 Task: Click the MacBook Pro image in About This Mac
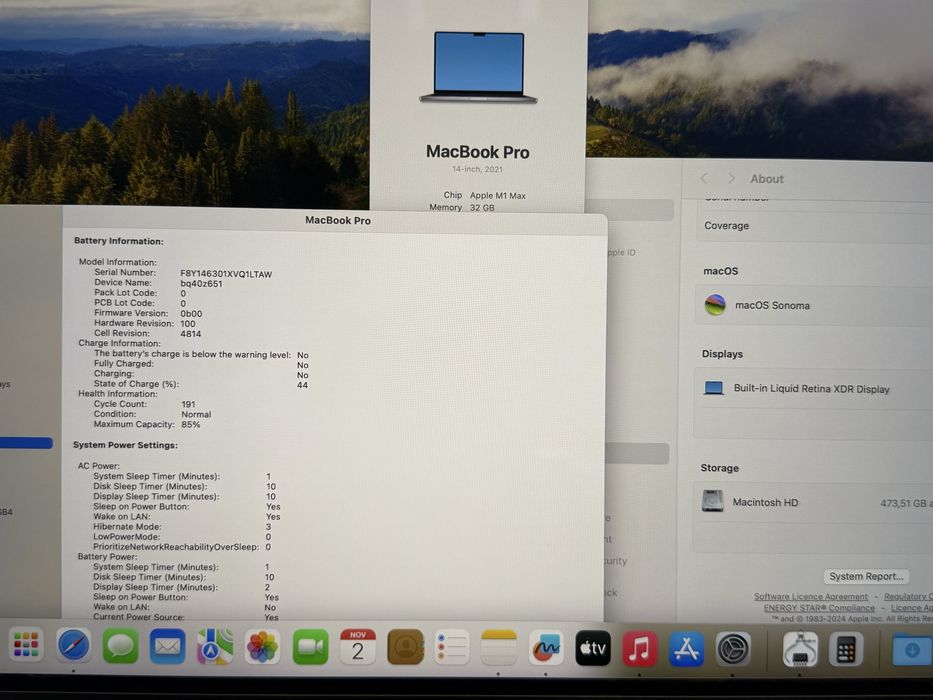click(x=478, y=67)
